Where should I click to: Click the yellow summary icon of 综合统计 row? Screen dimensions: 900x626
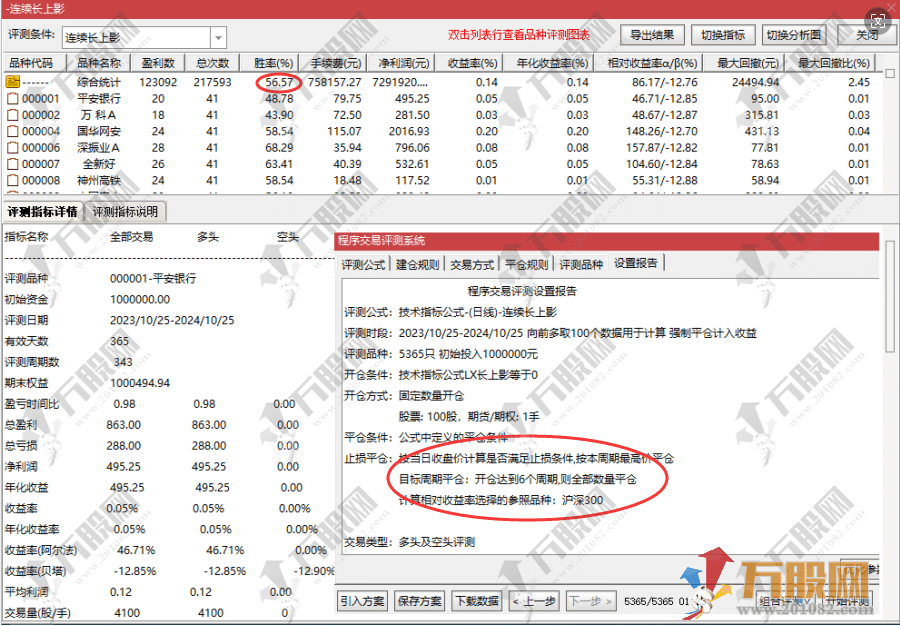coord(12,83)
